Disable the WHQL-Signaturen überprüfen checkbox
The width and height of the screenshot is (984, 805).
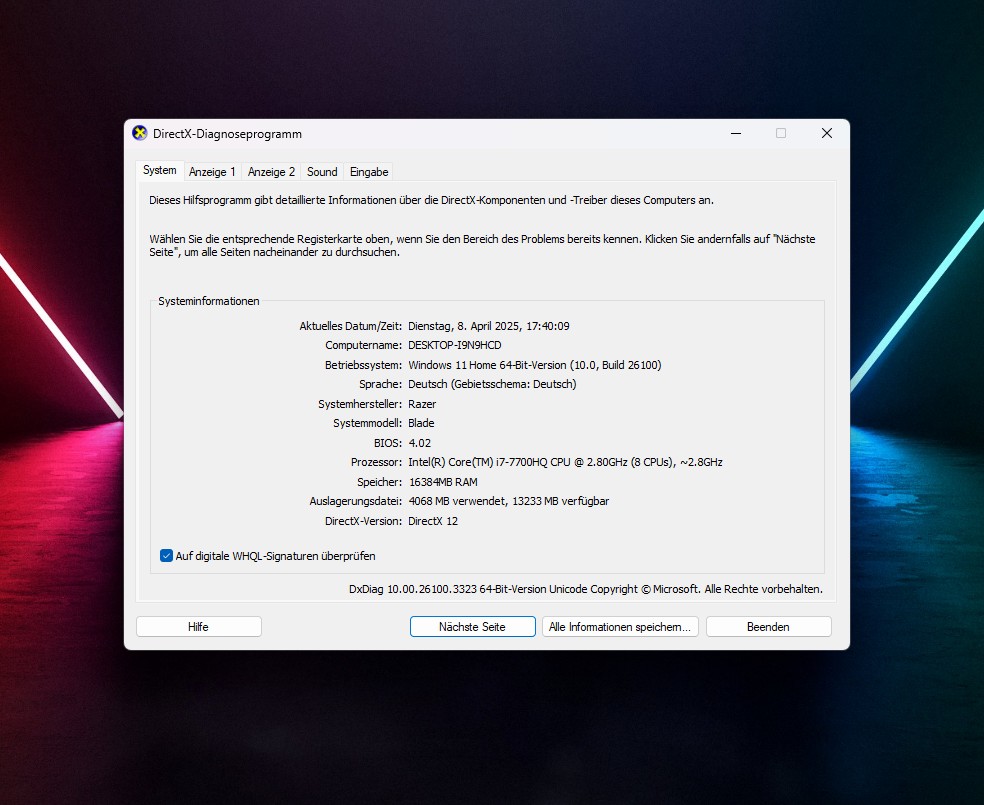(x=167, y=556)
